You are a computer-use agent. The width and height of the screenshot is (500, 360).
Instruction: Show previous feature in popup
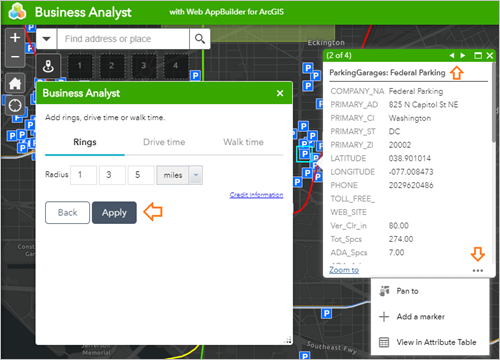(452, 55)
